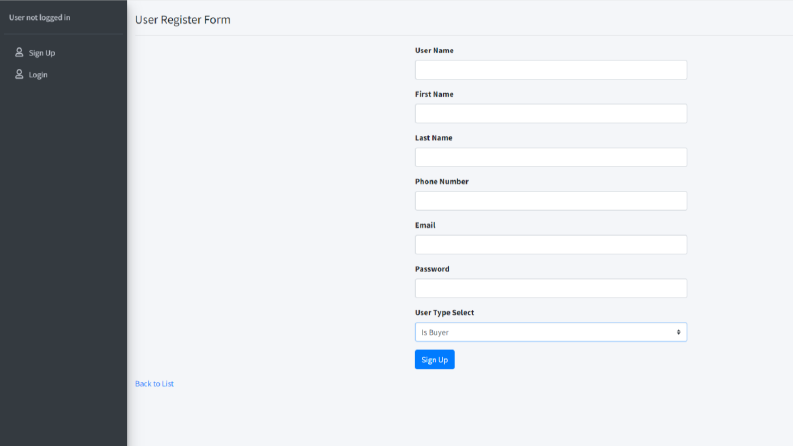
Task: Focus the Password input field
Action: [551, 288]
